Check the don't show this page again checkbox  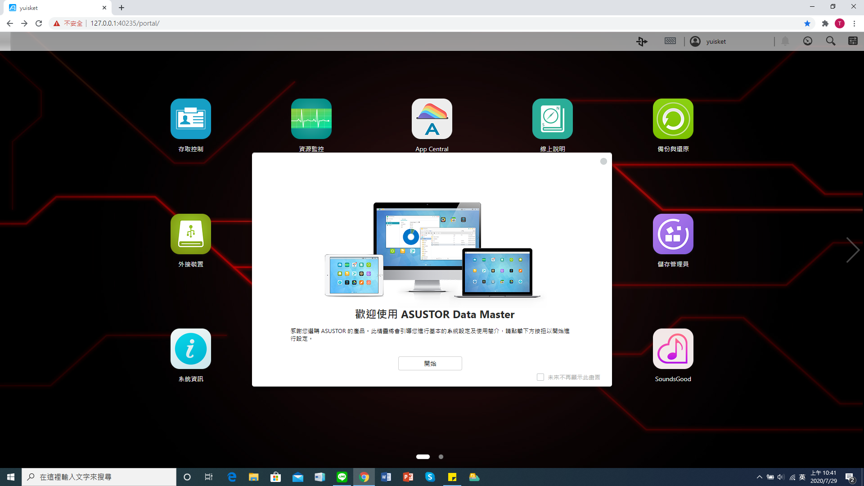[541, 377]
